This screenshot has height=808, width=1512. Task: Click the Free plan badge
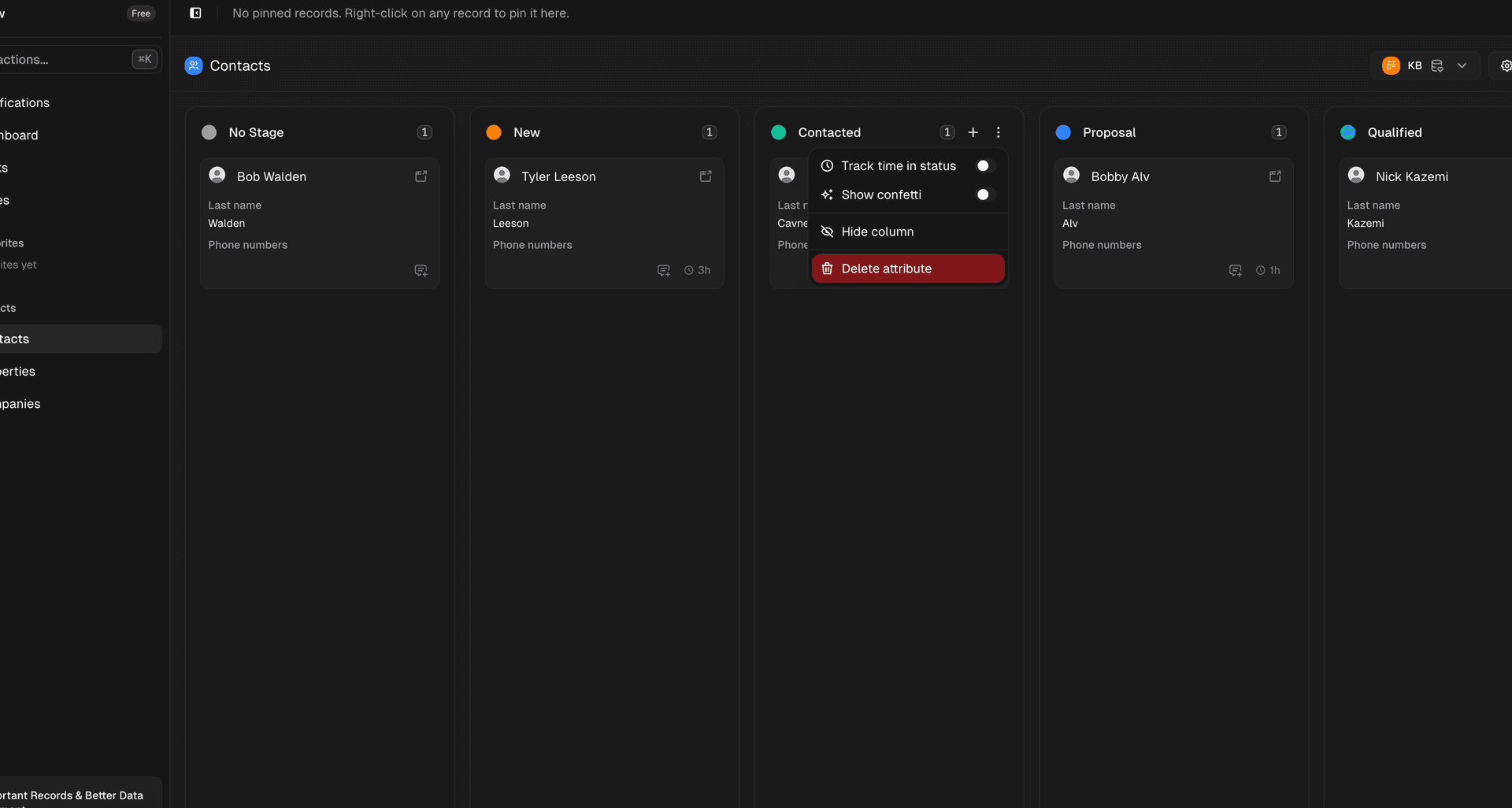click(x=140, y=13)
